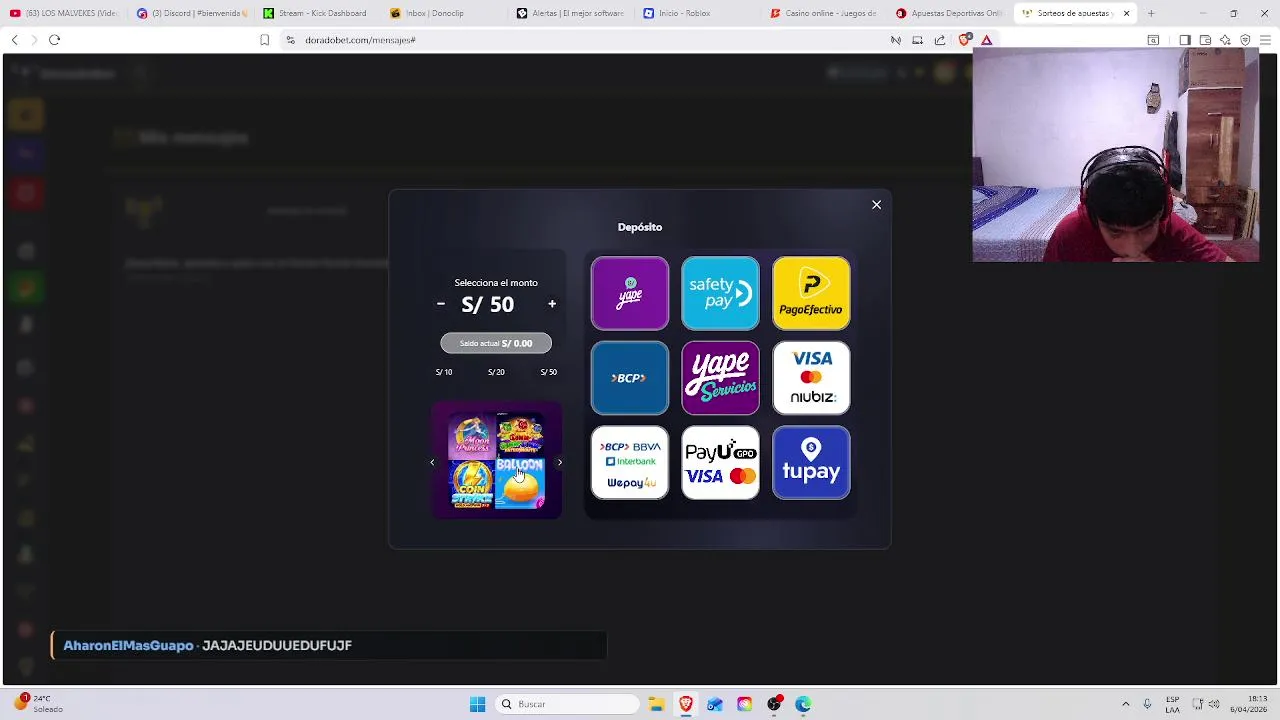
Task: Open the Windows Start menu
Action: (x=477, y=704)
